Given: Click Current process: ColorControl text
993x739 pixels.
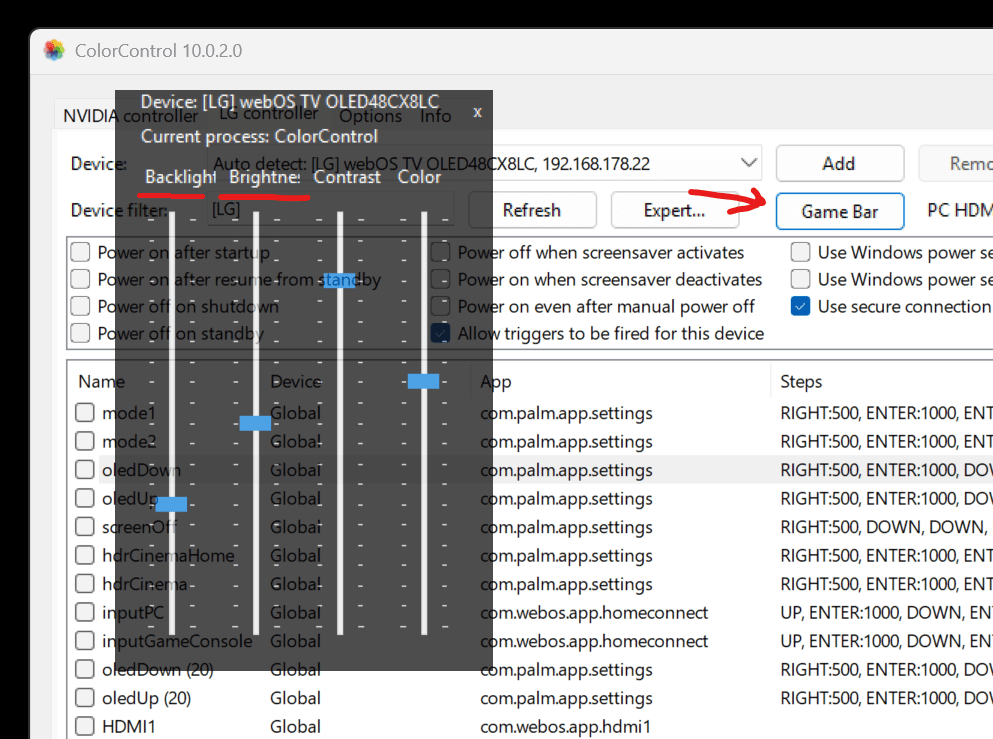Looking at the screenshot, I should 259,136.
